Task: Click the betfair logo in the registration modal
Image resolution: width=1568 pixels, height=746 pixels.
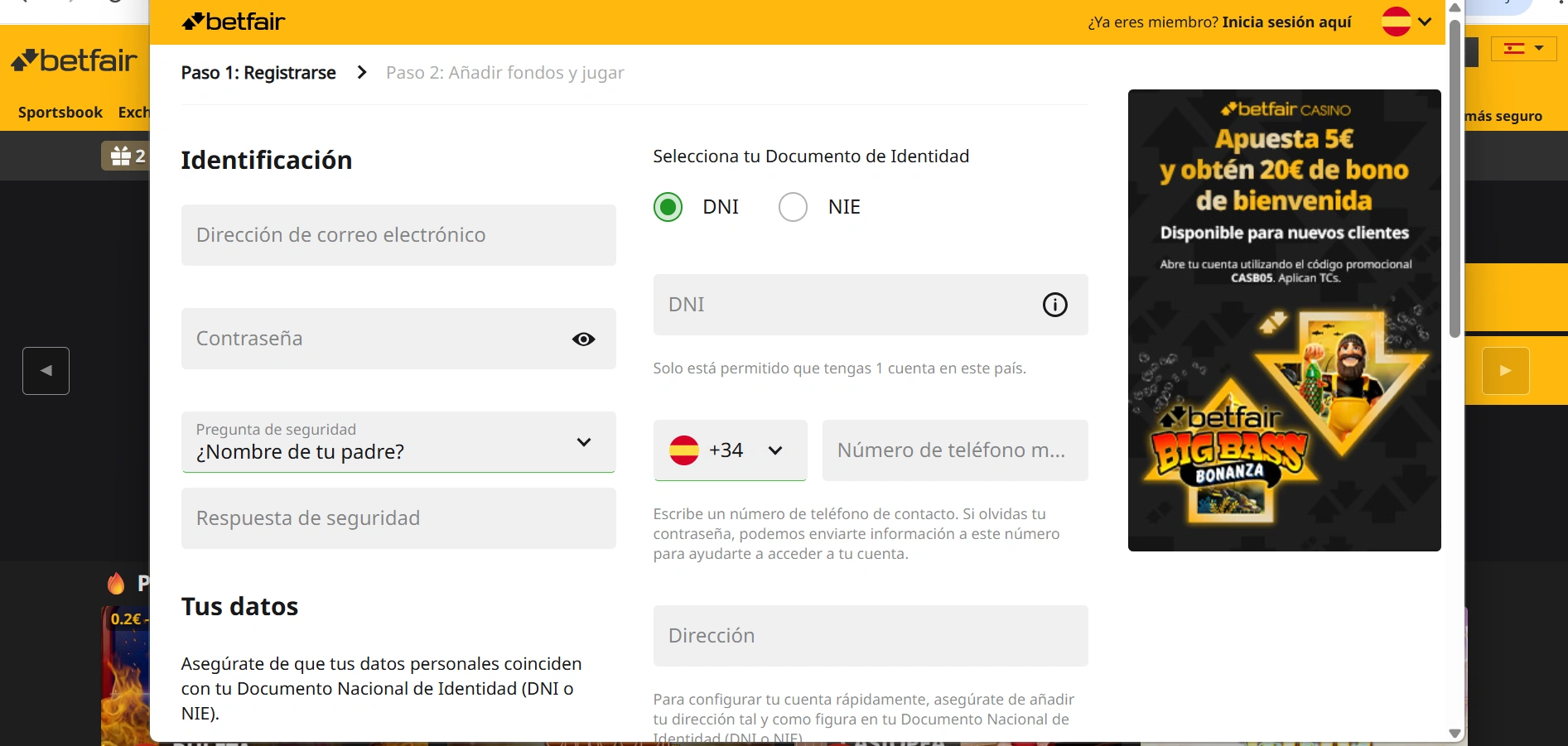Action: [232, 22]
